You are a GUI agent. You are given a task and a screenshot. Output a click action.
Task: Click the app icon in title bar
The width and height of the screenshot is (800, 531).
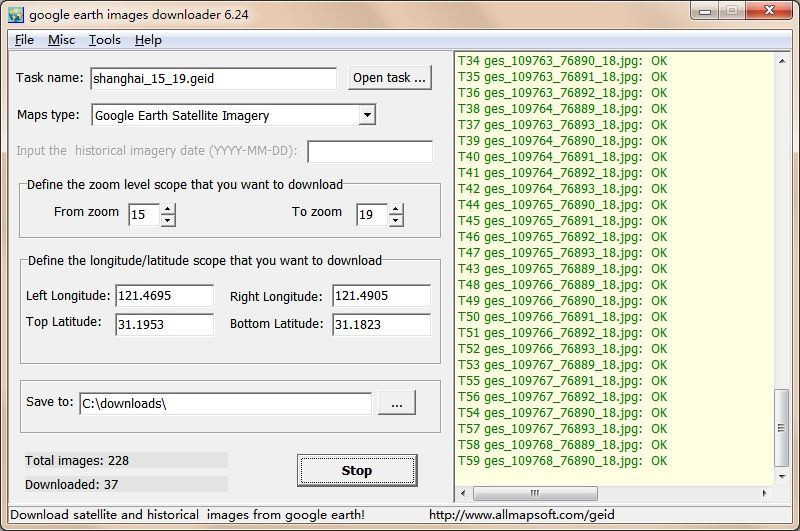[15, 14]
